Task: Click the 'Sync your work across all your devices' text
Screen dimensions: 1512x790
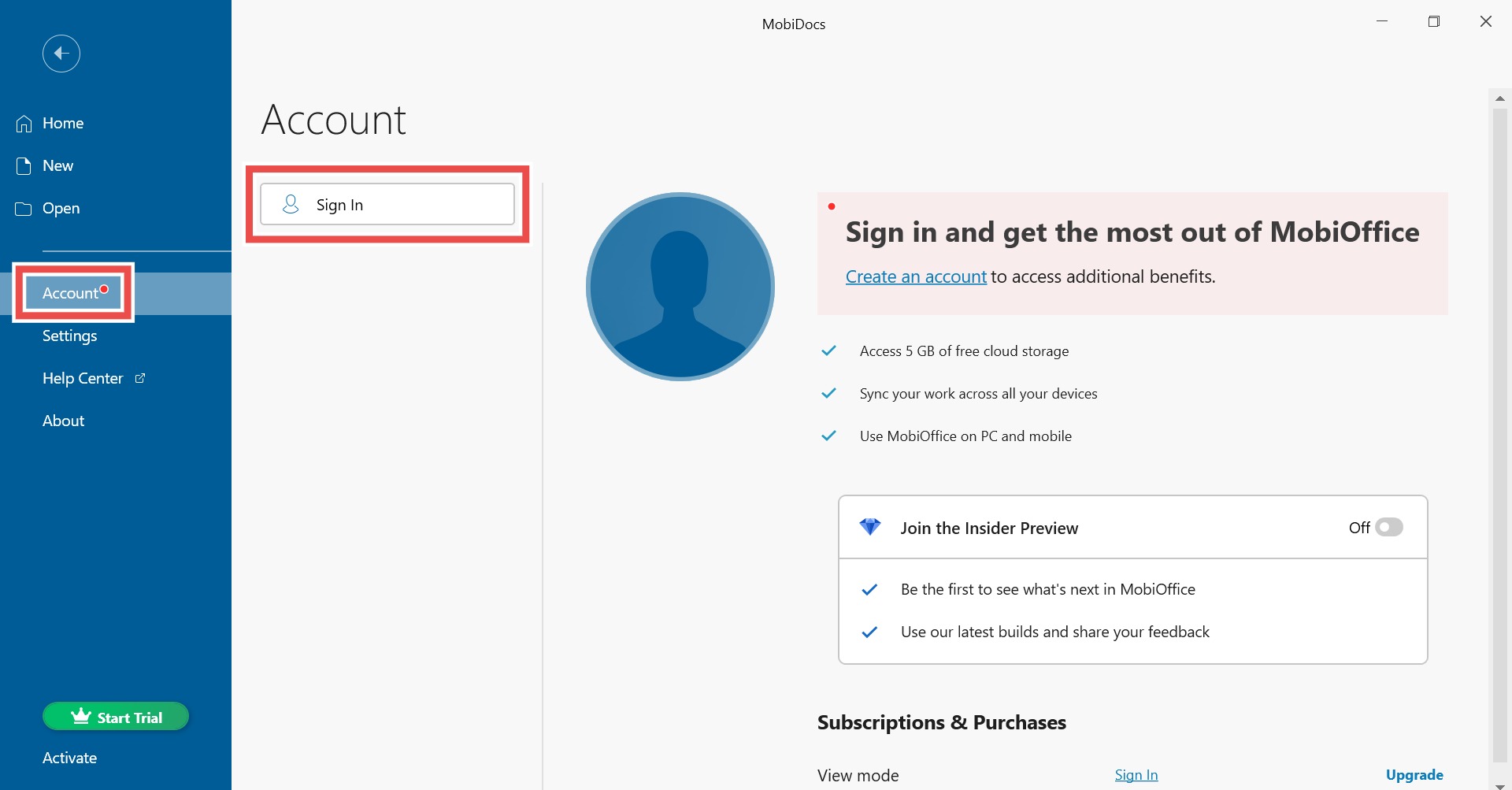Action: [978, 394]
